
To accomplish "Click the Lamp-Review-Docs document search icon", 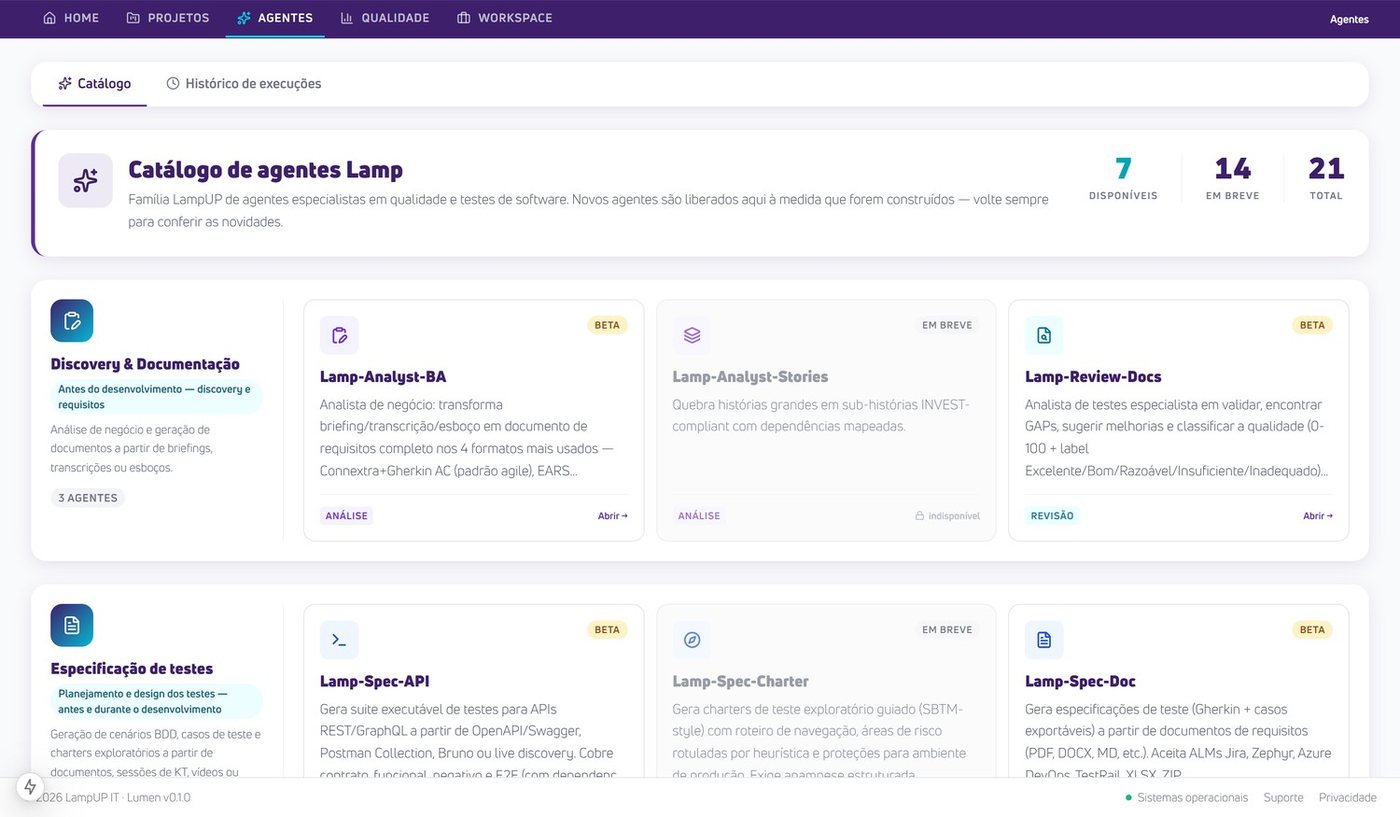I will (x=1044, y=335).
